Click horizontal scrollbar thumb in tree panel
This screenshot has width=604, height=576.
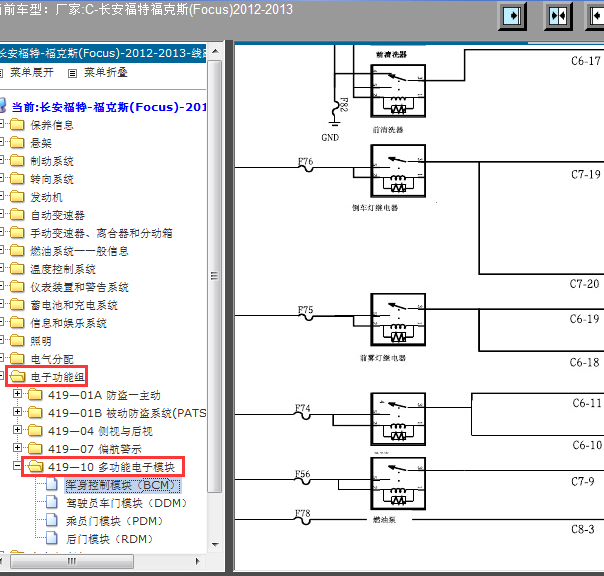(72, 561)
